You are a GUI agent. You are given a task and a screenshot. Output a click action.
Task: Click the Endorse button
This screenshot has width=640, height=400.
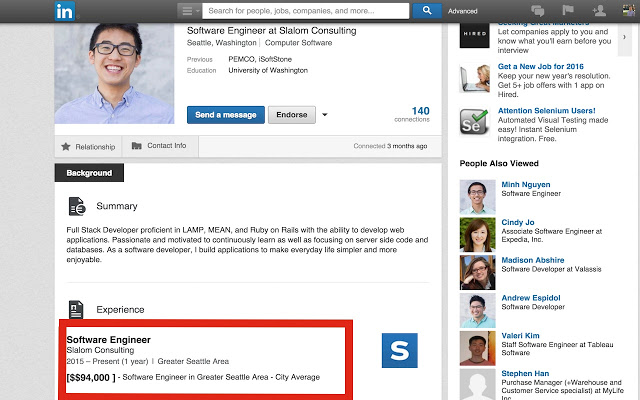click(292, 115)
